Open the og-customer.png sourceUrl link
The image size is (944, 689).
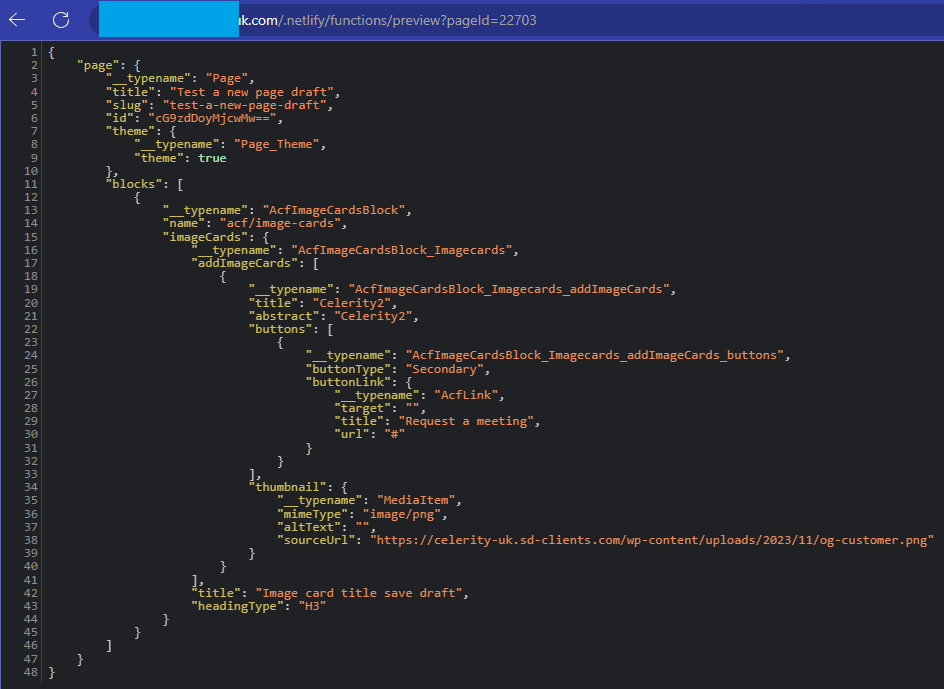pos(651,539)
